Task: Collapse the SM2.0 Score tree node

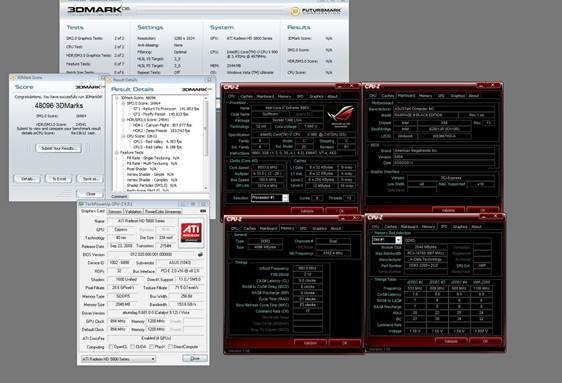Action: click(123, 103)
